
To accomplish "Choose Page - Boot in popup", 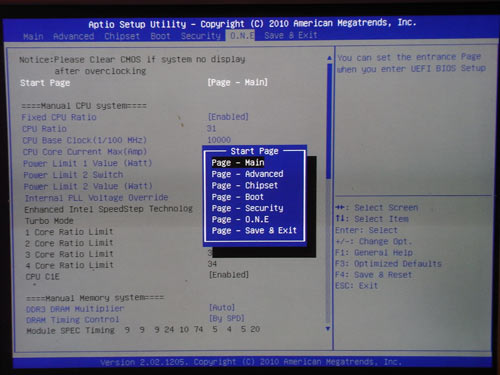I will [238, 197].
